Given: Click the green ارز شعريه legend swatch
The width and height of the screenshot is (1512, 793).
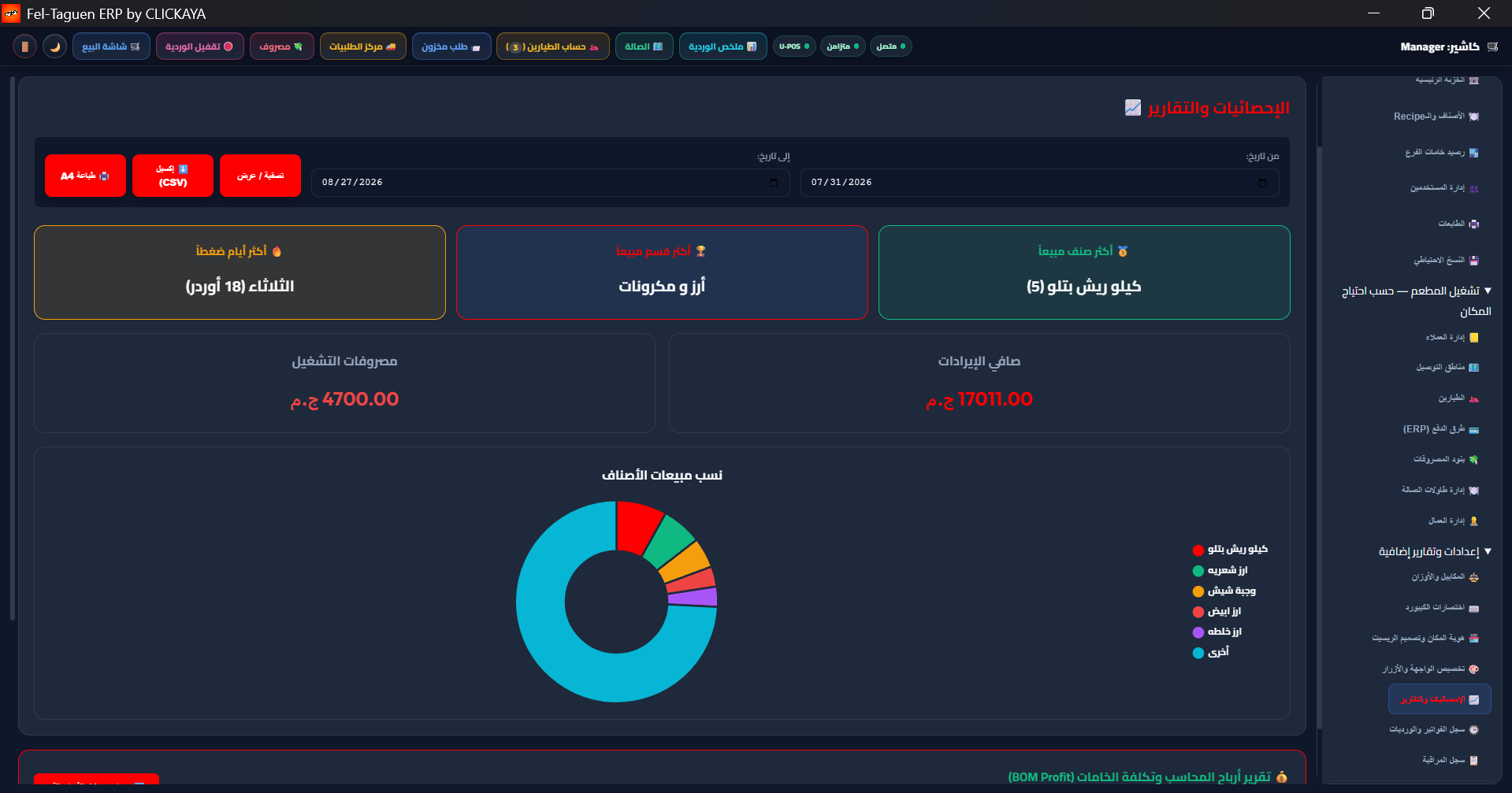Looking at the screenshot, I should pyautogui.click(x=1198, y=570).
